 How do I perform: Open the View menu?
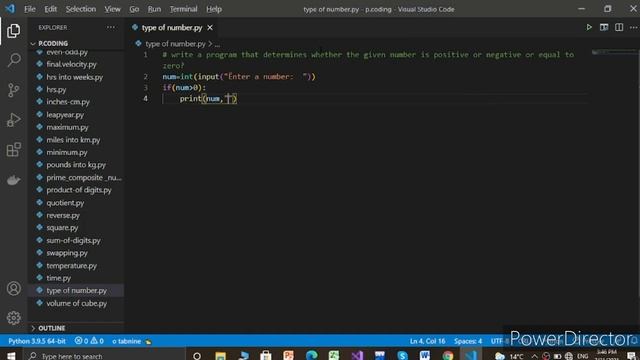pos(112,9)
